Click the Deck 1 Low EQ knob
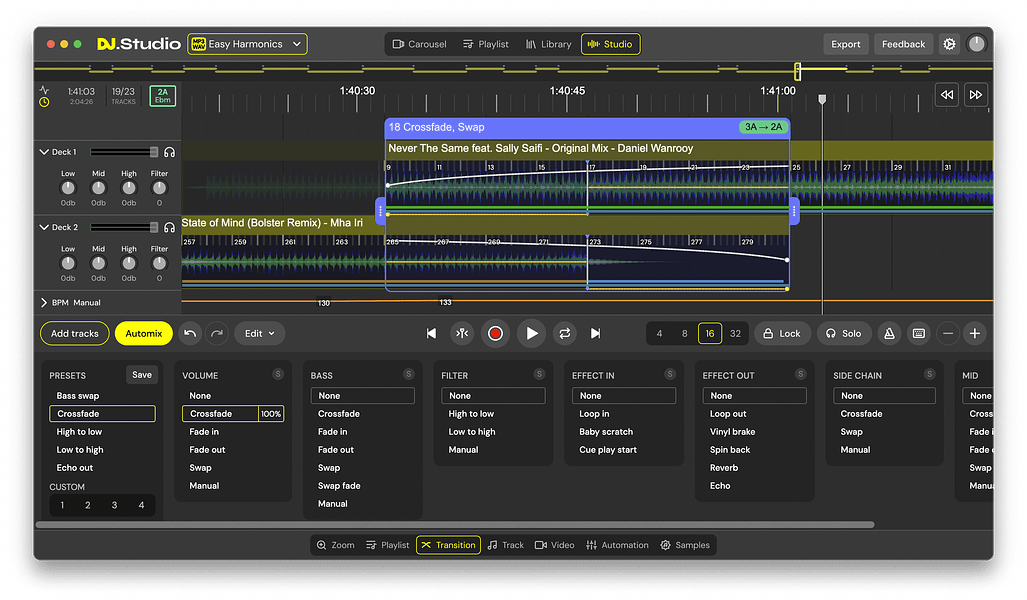Viewport: 1027px width, 600px height. pyautogui.click(x=68, y=188)
